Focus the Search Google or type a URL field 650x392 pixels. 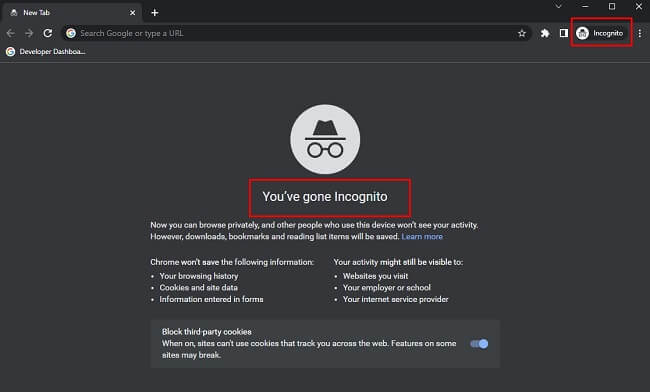[296, 33]
